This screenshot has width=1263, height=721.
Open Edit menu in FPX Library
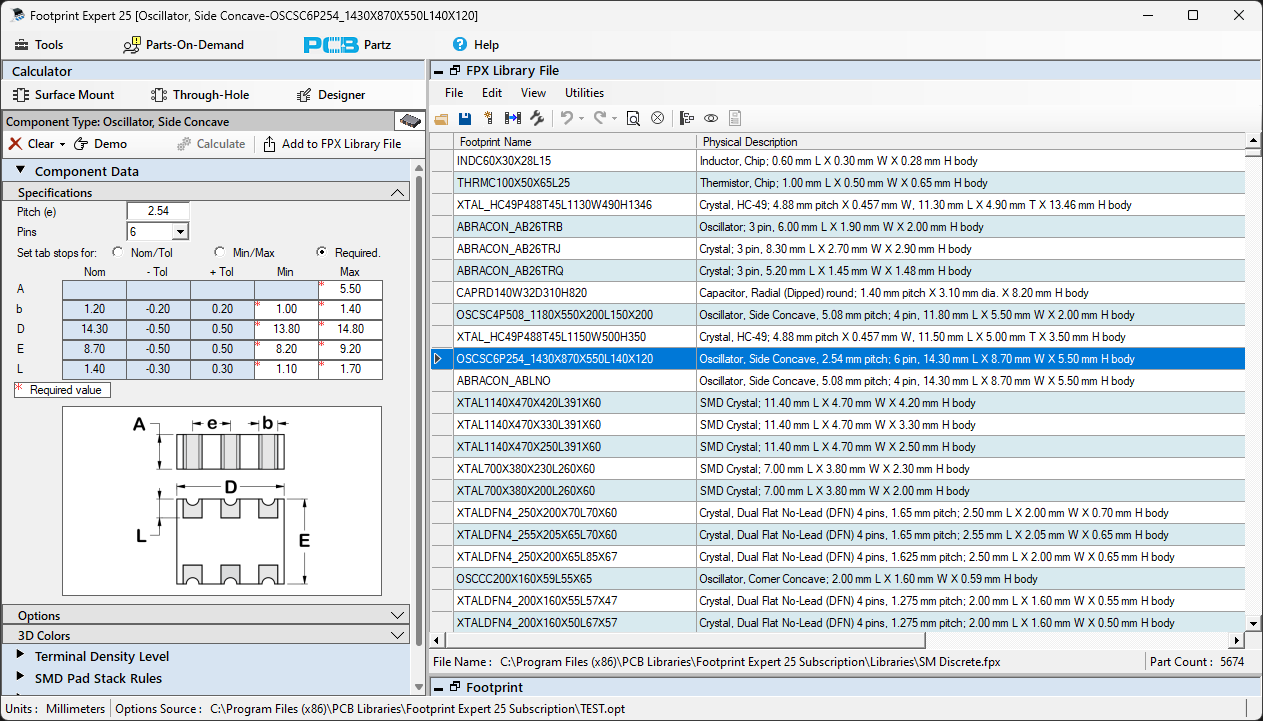(492, 93)
